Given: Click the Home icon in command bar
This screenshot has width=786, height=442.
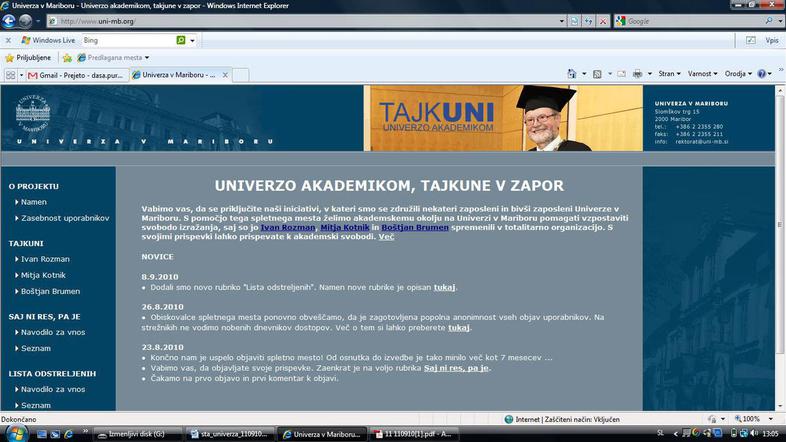Looking at the screenshot, I should [573, 74].
